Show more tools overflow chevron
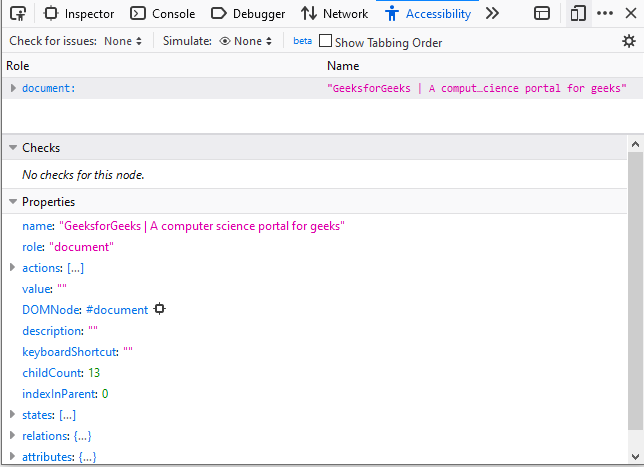Viewport: 644px width, 467px height. point(492,14)
